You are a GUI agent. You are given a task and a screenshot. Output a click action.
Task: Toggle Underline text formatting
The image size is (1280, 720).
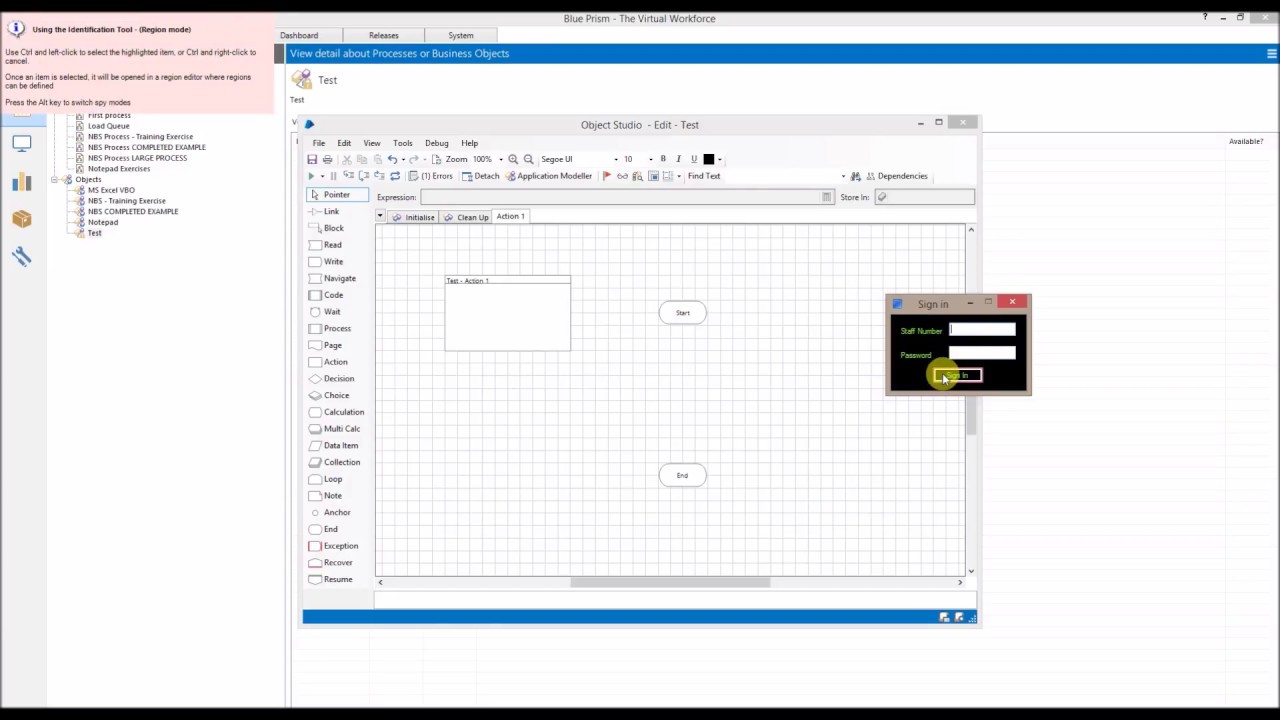click(x=693, y=159)
